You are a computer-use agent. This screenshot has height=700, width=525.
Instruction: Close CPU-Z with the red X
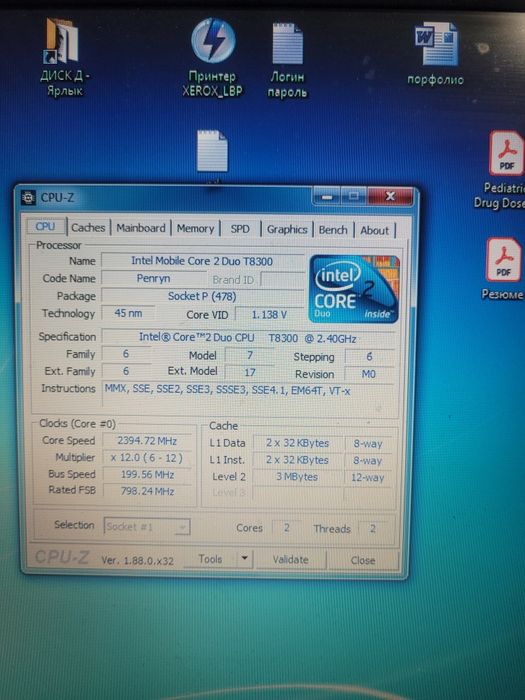click(390, 196)
